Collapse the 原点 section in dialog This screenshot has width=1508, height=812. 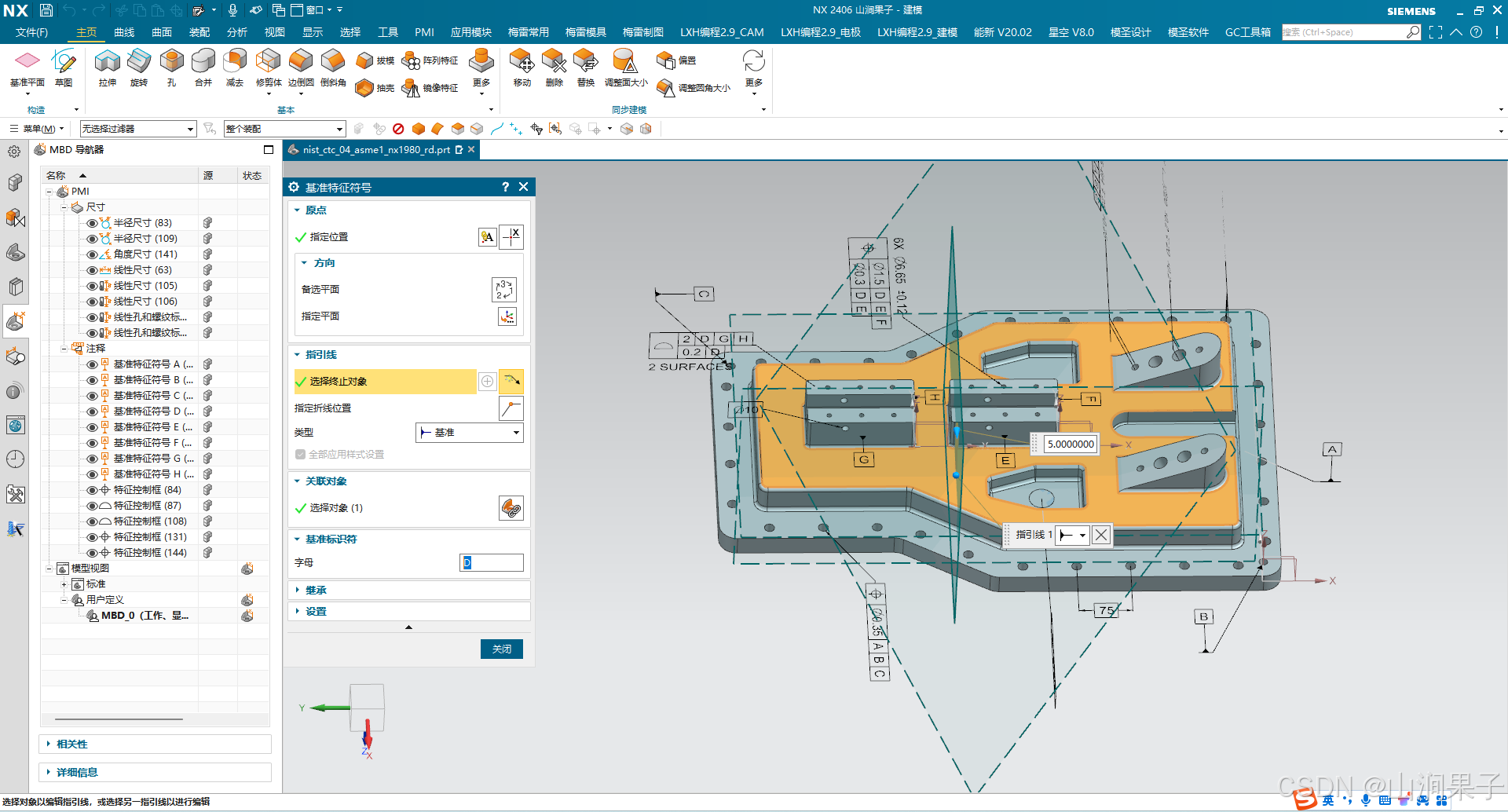tap(297, 210)
